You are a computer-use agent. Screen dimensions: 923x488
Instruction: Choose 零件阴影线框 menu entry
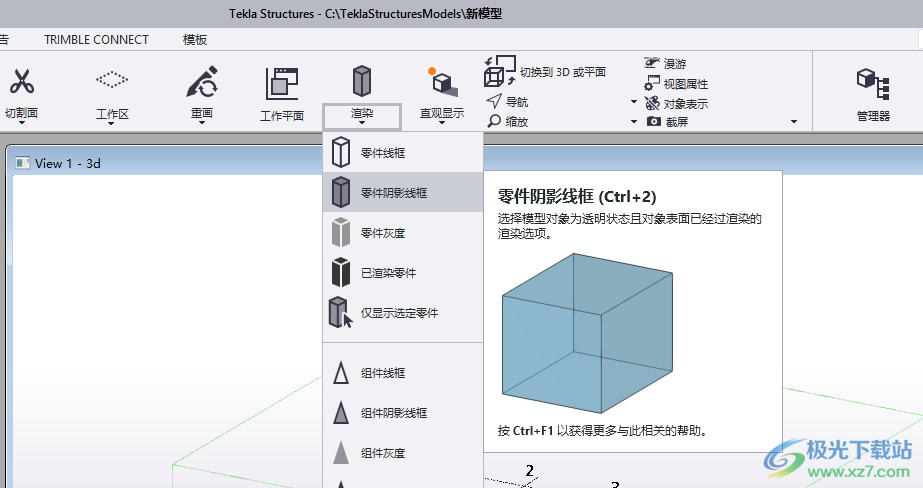pyautogui.click(x=403, y=192)
